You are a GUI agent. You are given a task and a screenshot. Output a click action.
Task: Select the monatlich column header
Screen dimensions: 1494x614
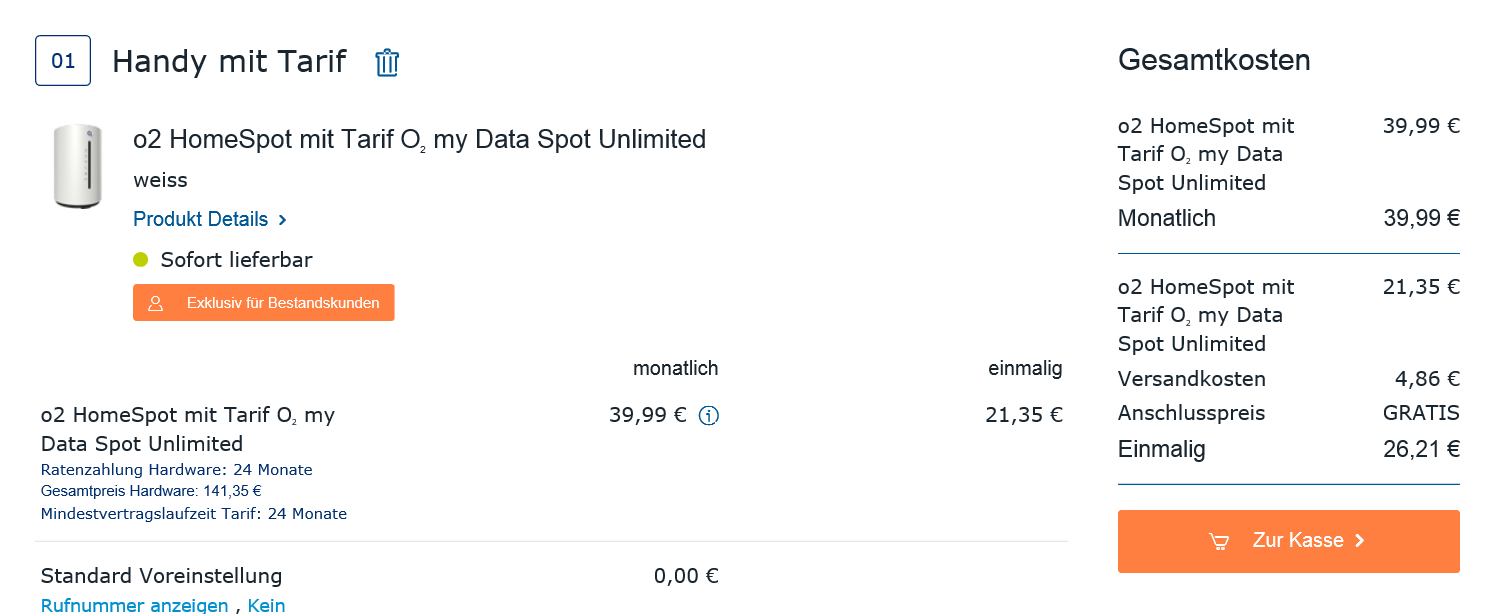(676, 369)
